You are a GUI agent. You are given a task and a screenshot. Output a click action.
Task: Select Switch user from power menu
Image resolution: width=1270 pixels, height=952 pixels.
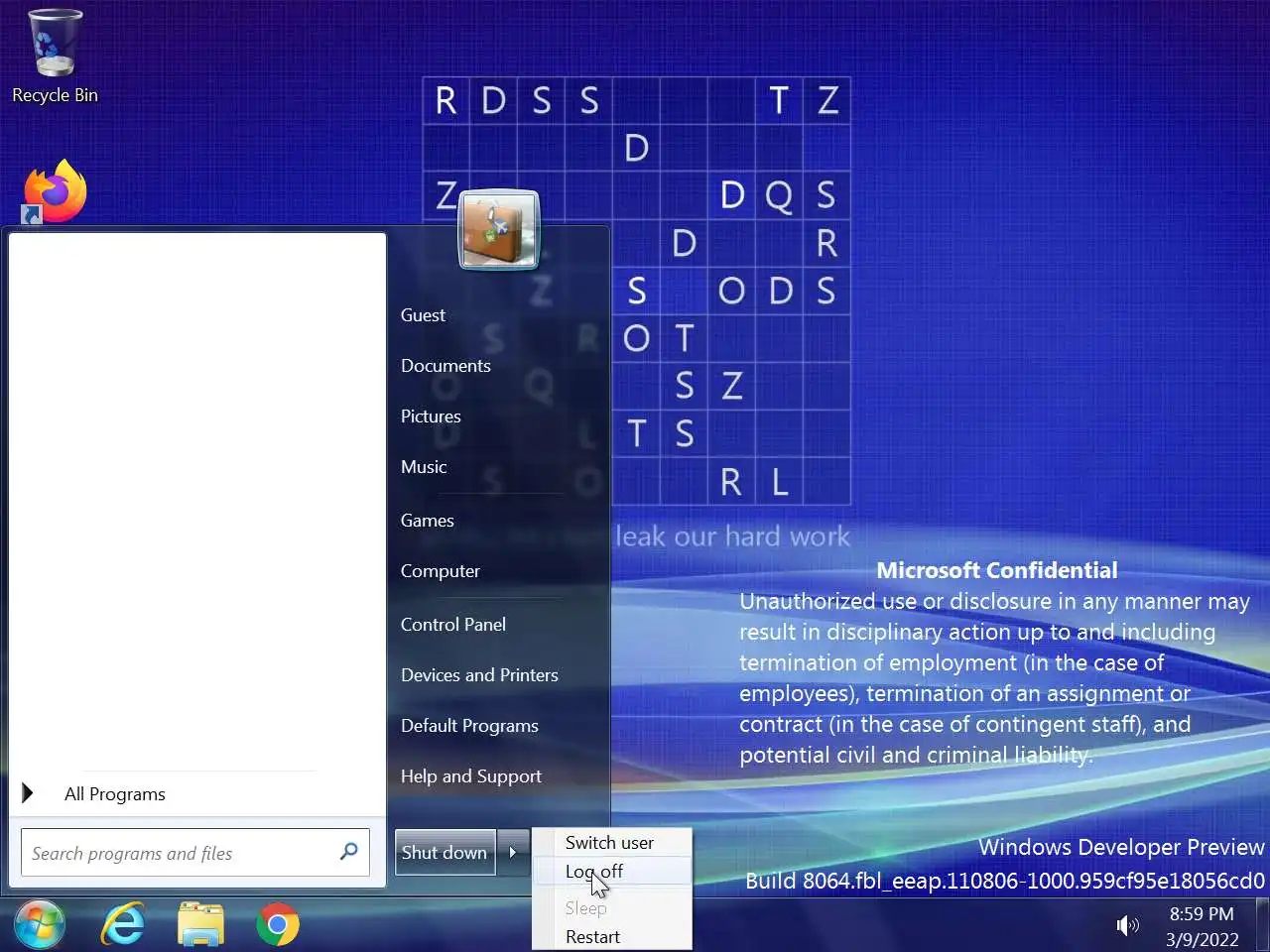(x=611, y=842)
